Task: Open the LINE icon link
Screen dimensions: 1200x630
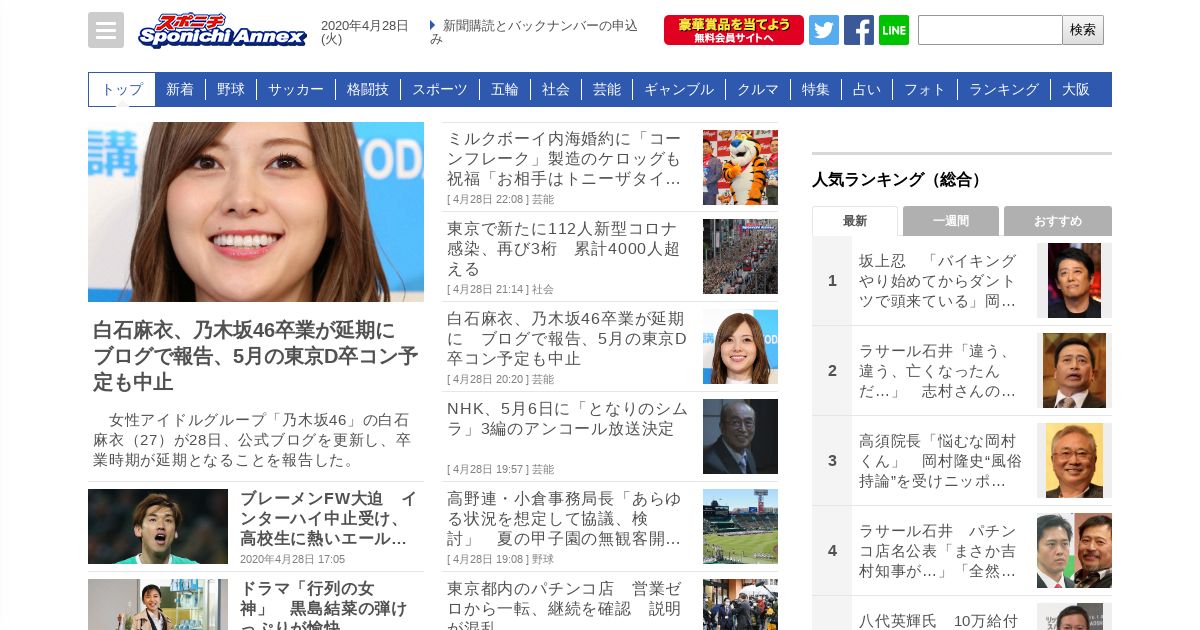Action: [x=894, y=30]
